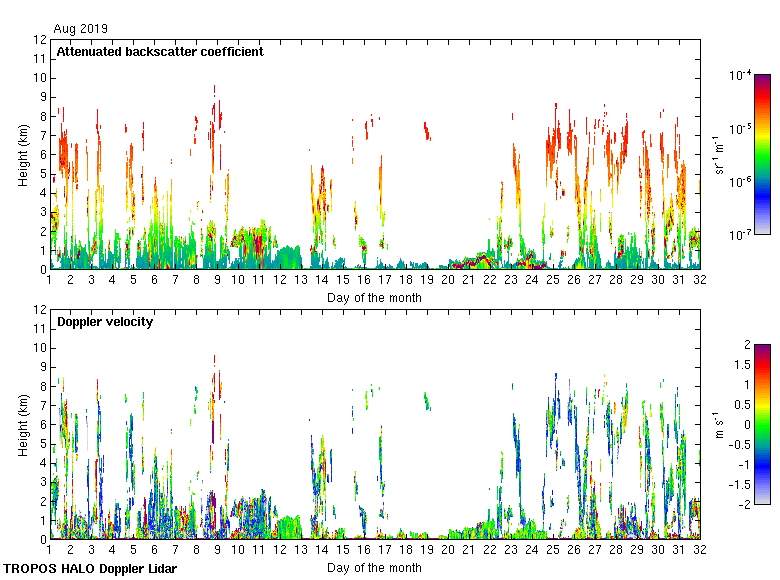This screenshot has width=780, height=580.
Task: Click the backscatter colorbar at the top right
Action: pyautogui.click(x=762, y=154)
